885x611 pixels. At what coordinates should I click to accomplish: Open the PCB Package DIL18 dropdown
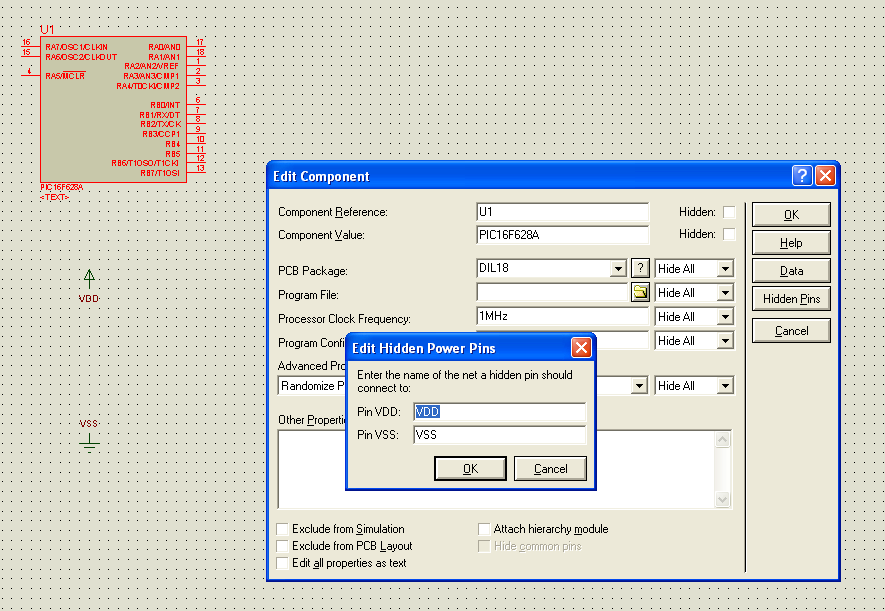point(618,269)
